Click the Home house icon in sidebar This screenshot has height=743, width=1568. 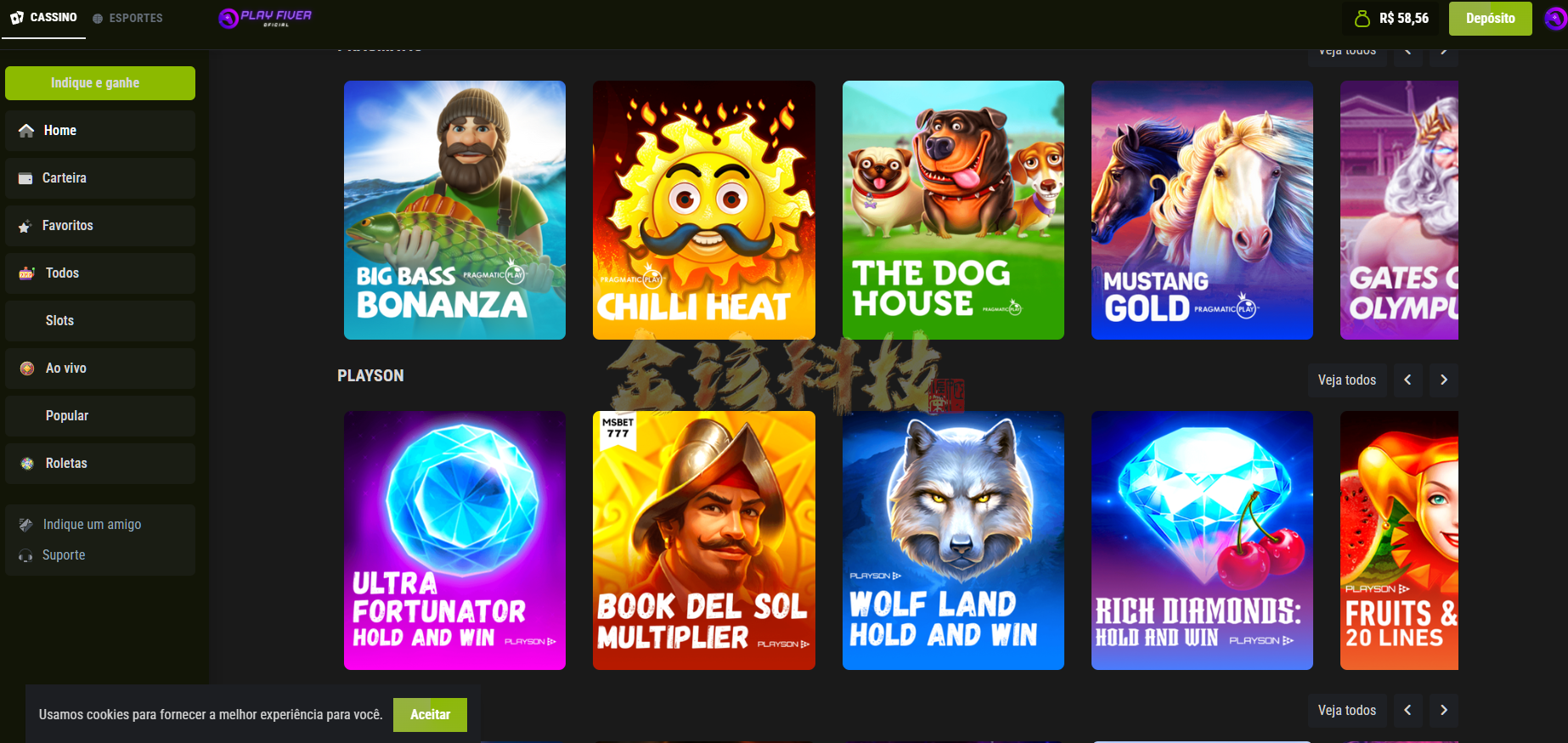[x=26, y=130]
